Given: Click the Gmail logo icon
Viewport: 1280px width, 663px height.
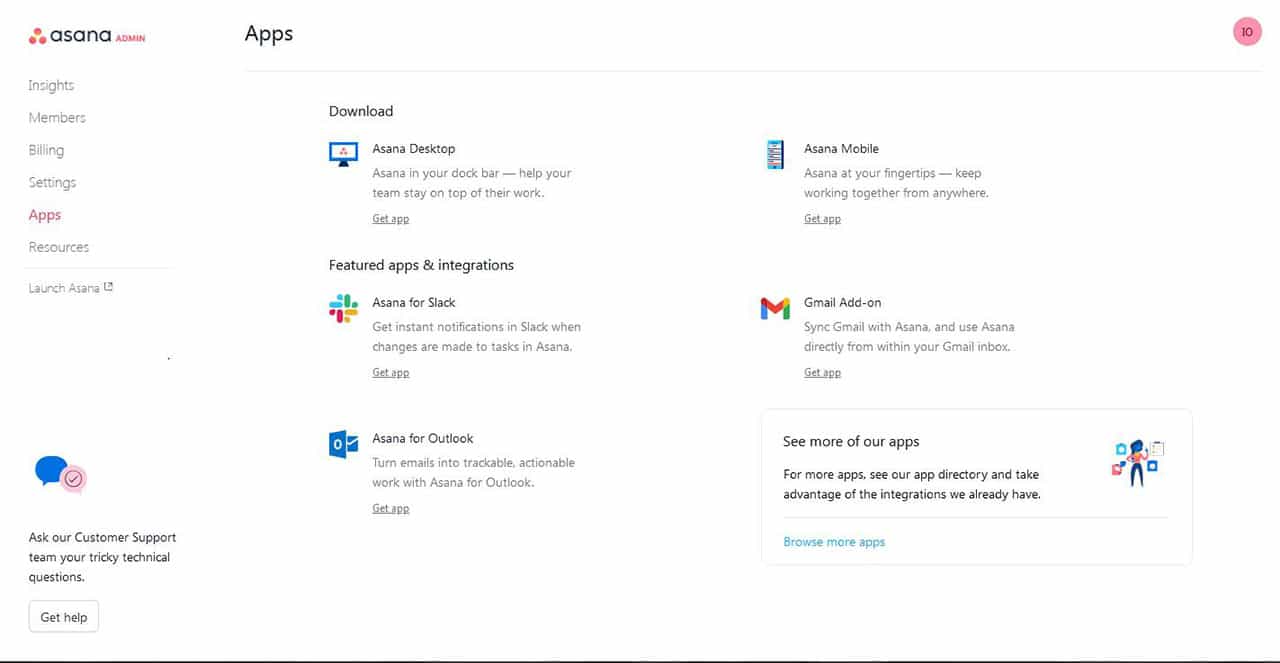Looking at the screenshot, I should click(775, 309).
